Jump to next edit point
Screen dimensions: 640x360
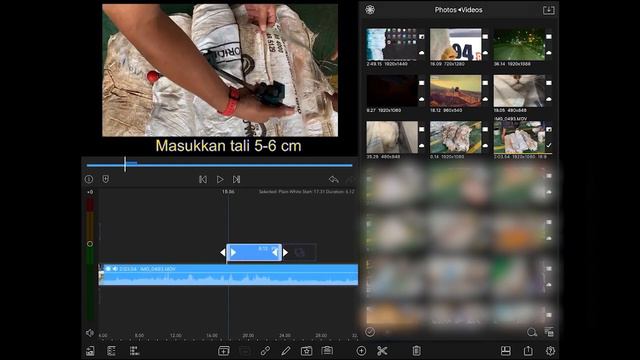[x=236, y=179]
